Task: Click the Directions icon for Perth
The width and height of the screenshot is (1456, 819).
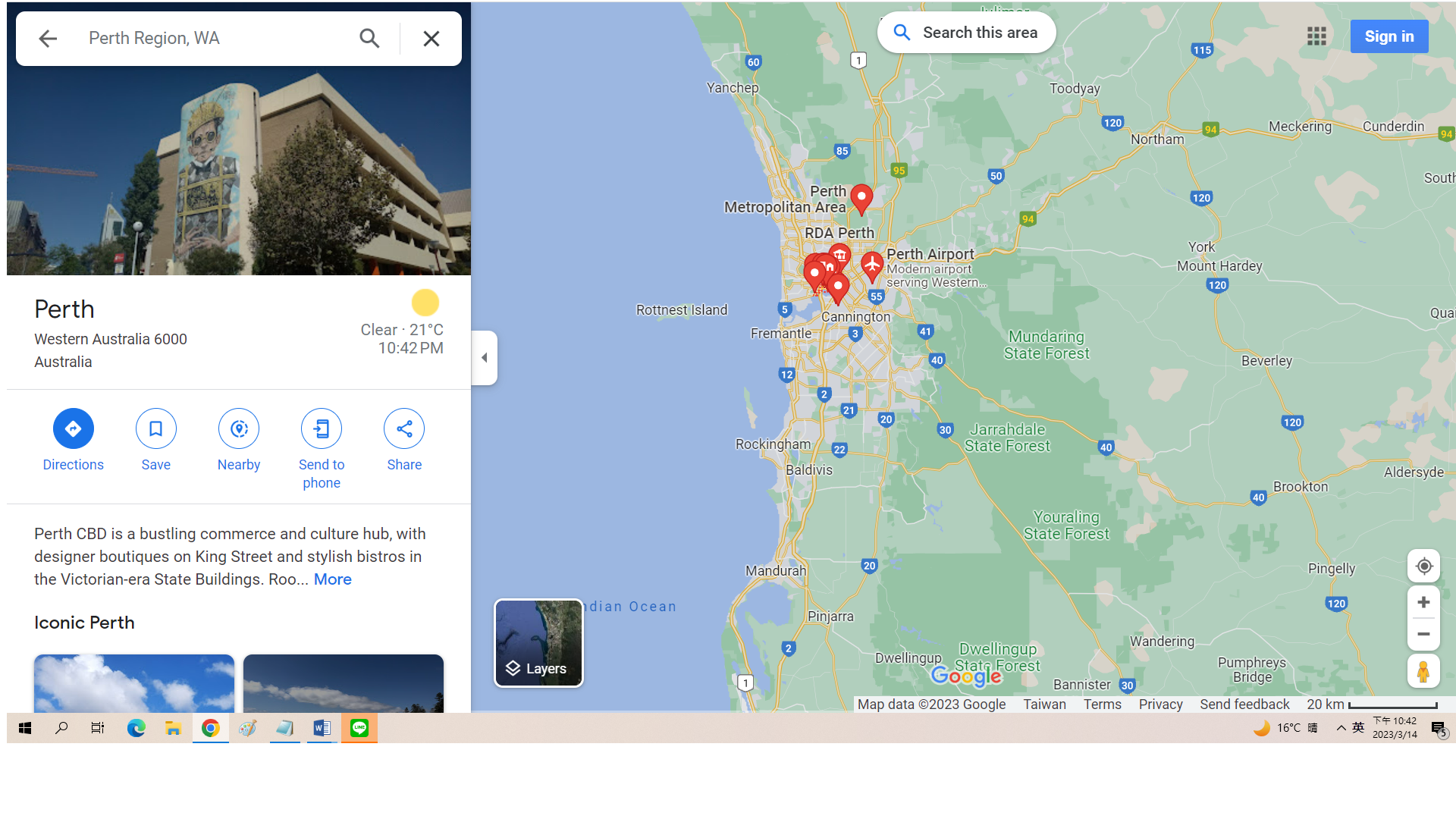Action: (73, 428)
